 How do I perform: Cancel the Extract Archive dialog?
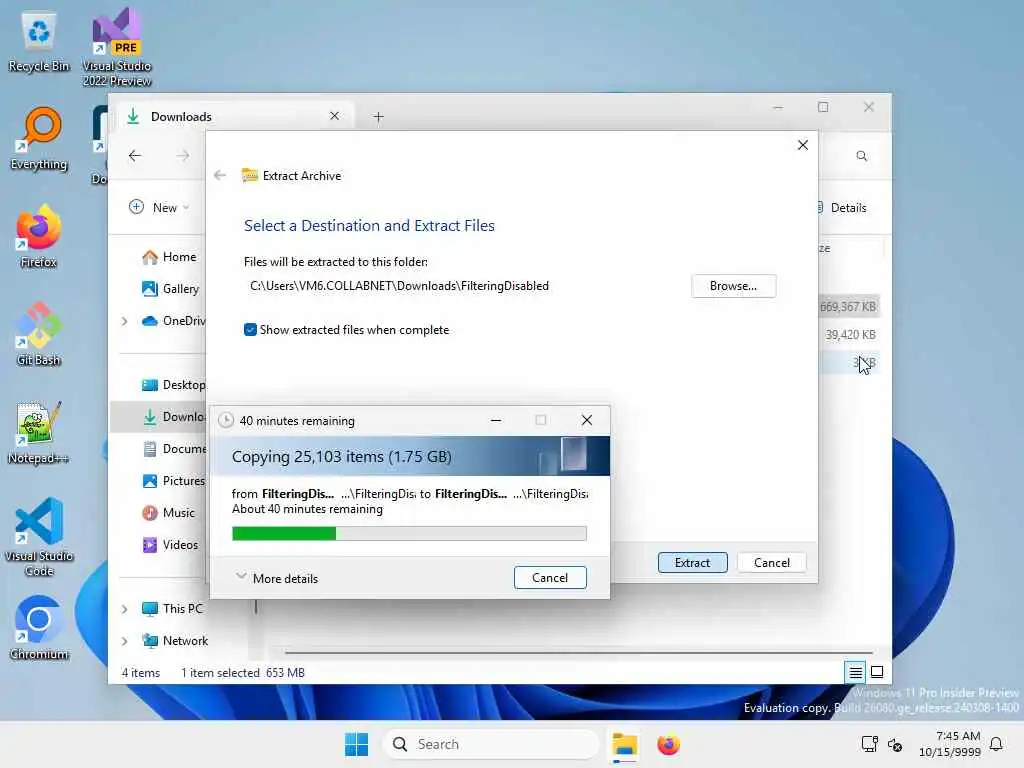771,562
